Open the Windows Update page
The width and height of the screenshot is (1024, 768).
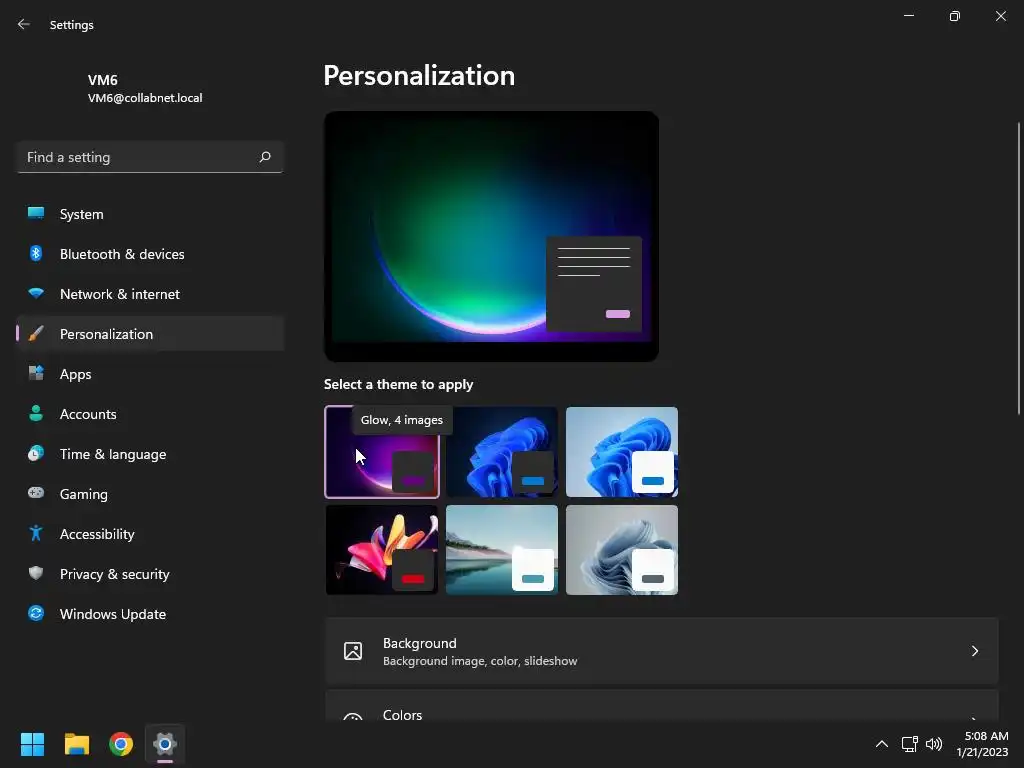click(150, 614)
